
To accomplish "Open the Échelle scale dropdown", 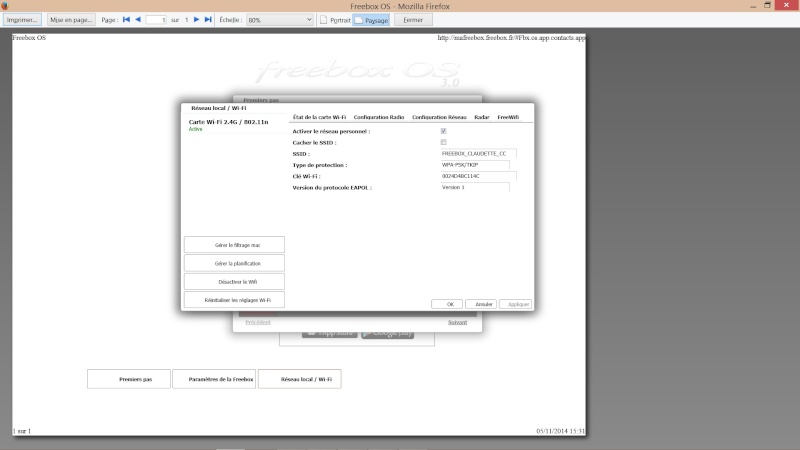I will [279, 20].
